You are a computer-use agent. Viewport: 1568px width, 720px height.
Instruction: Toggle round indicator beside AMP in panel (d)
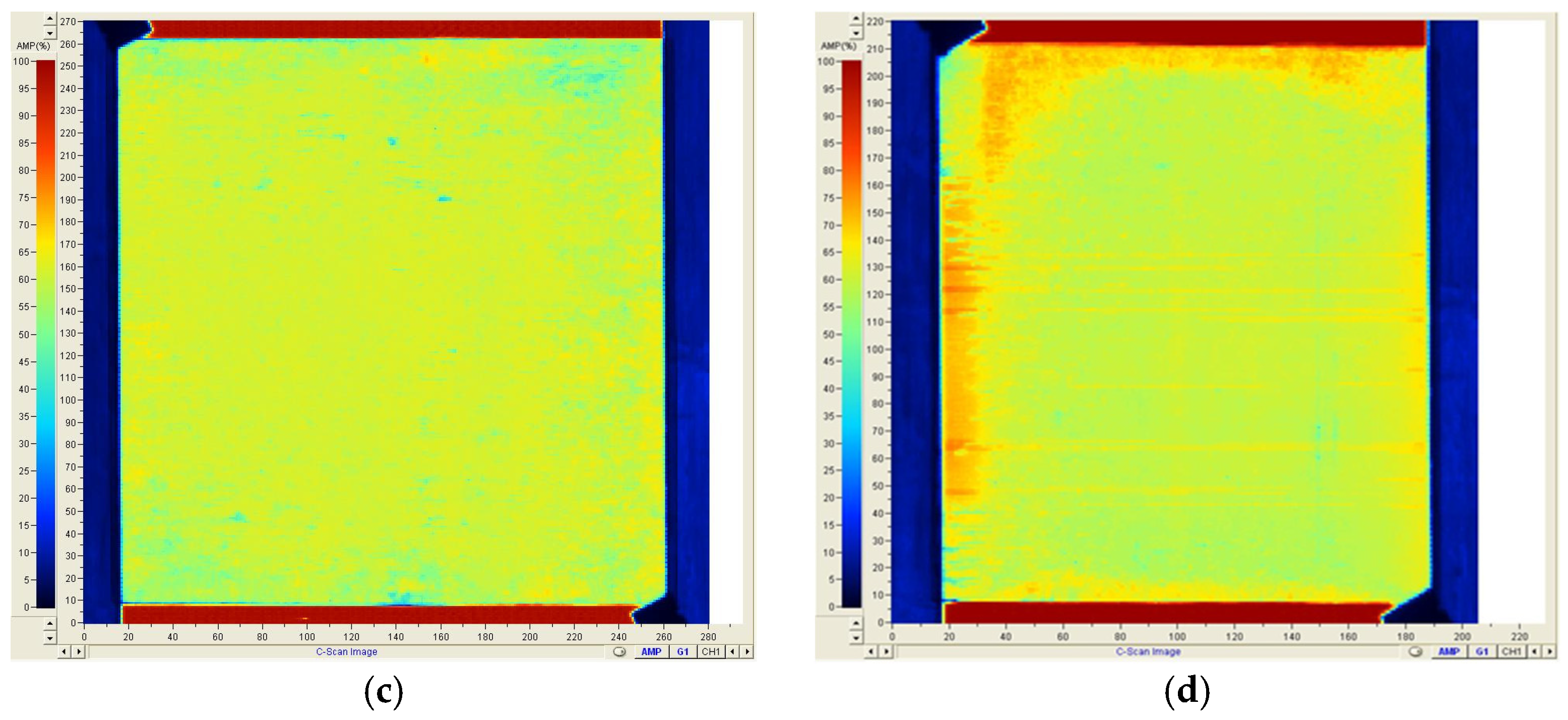coord(1415,652)
